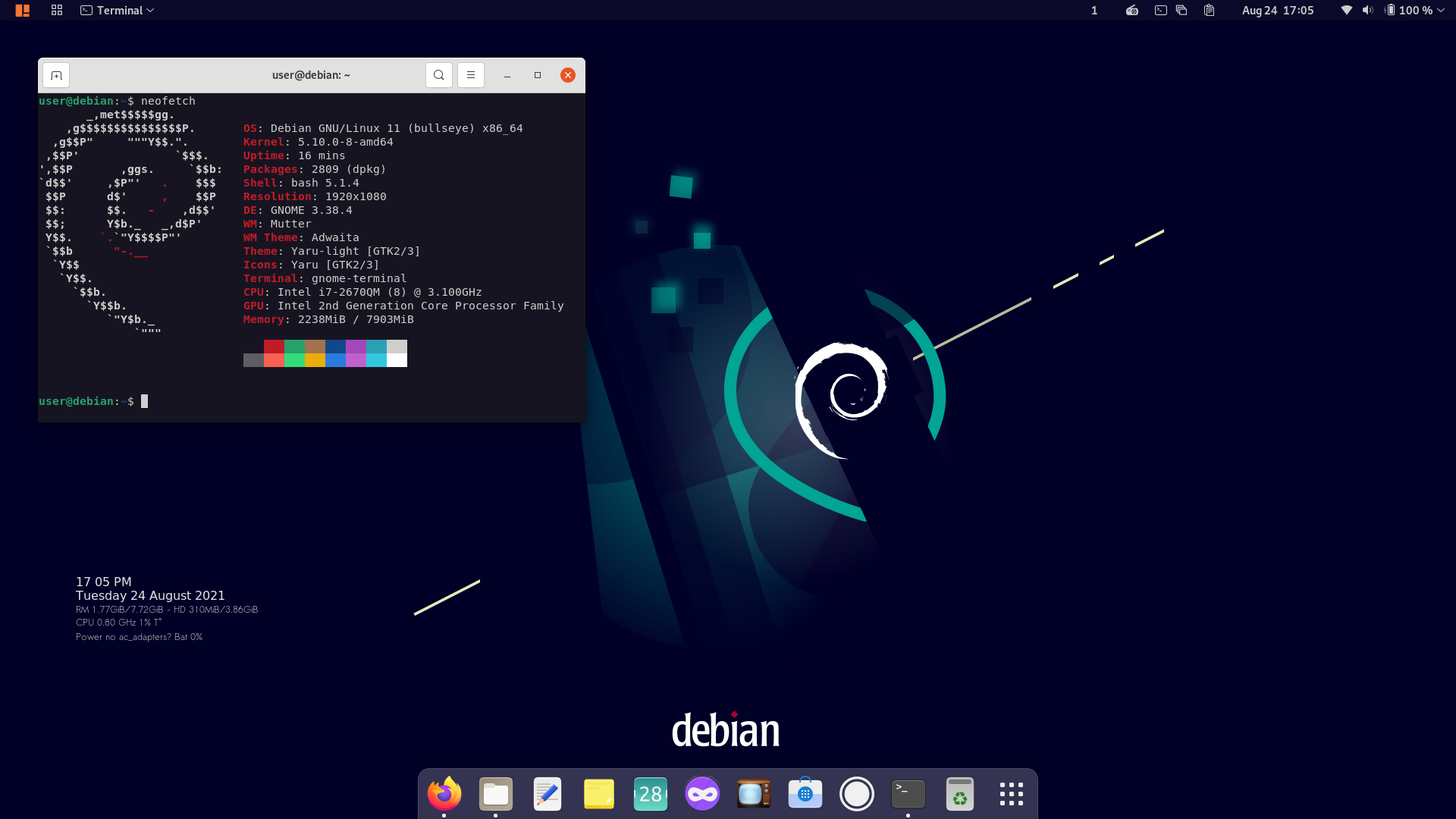Click the terminal indicator in top bar

pos(1161,11)
